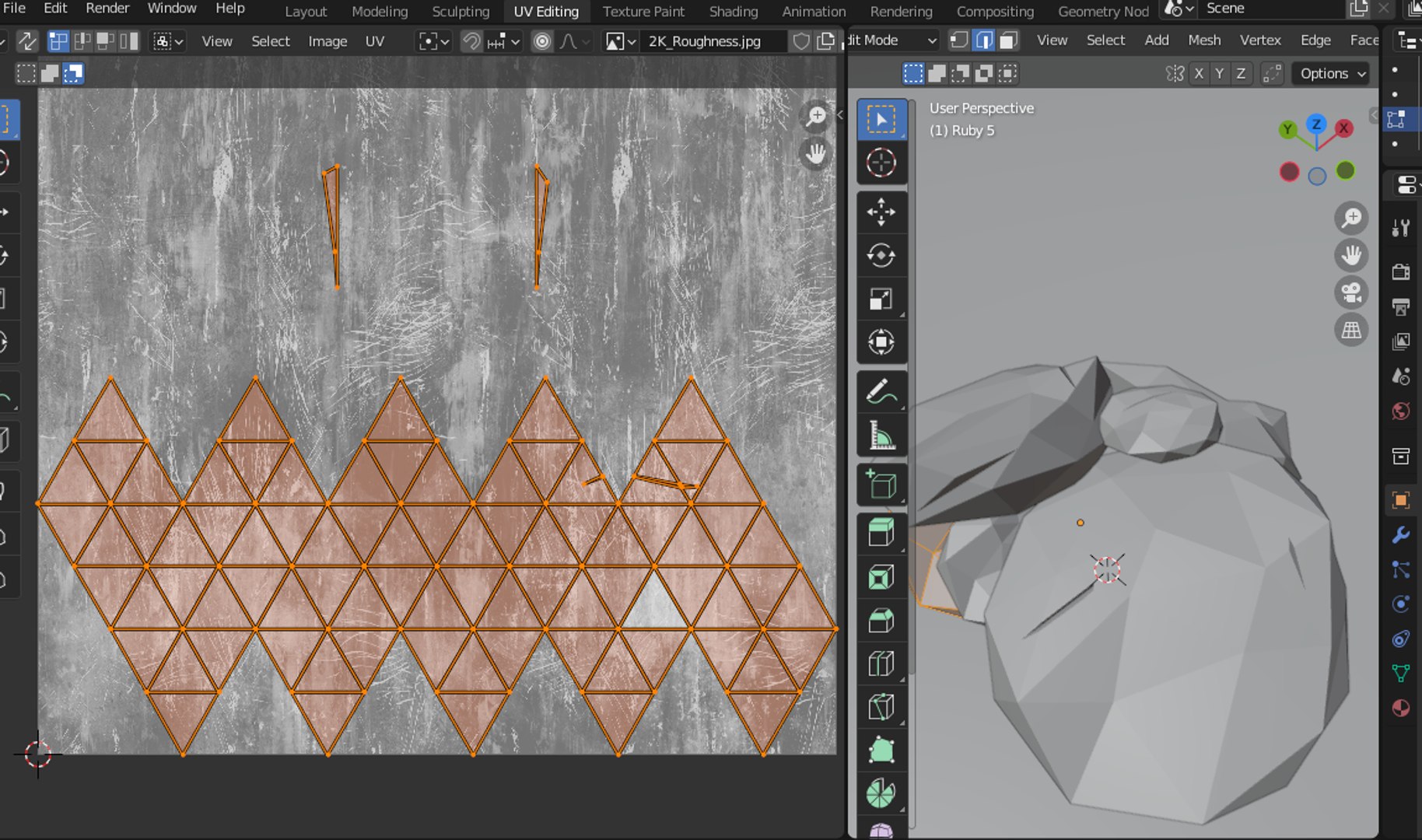This screenshot has width=1422, height=840.
Task: Toggle proportional editing in UV editor
Action: pos(542,41)
